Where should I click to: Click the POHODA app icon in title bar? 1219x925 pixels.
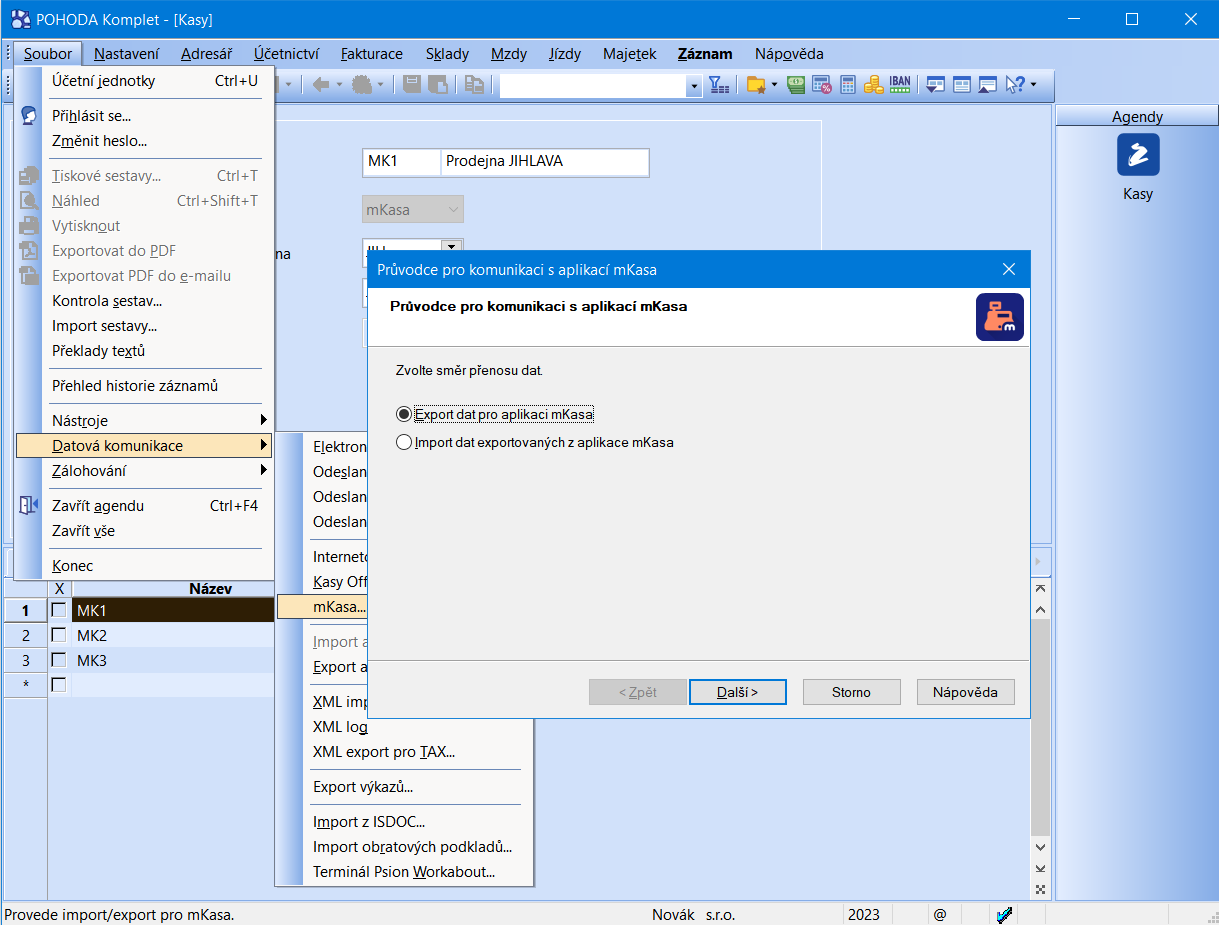[x=20, y=19]
